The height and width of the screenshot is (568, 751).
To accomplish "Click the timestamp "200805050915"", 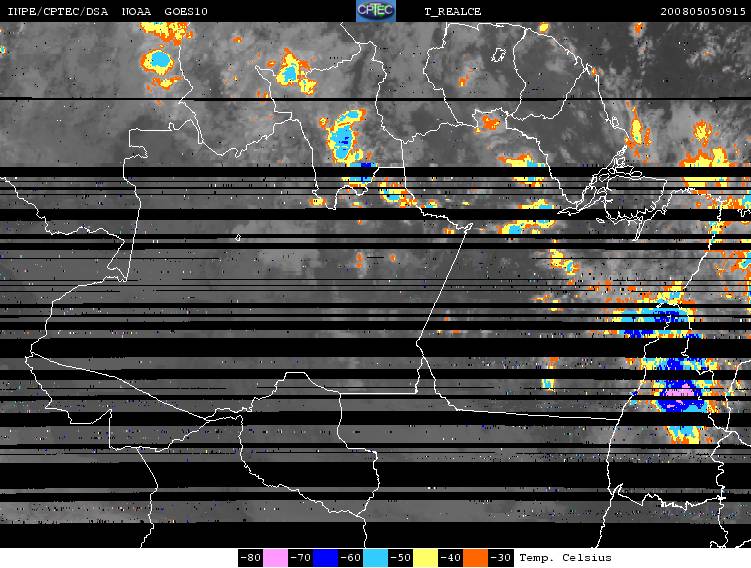I will coord(703,11).
